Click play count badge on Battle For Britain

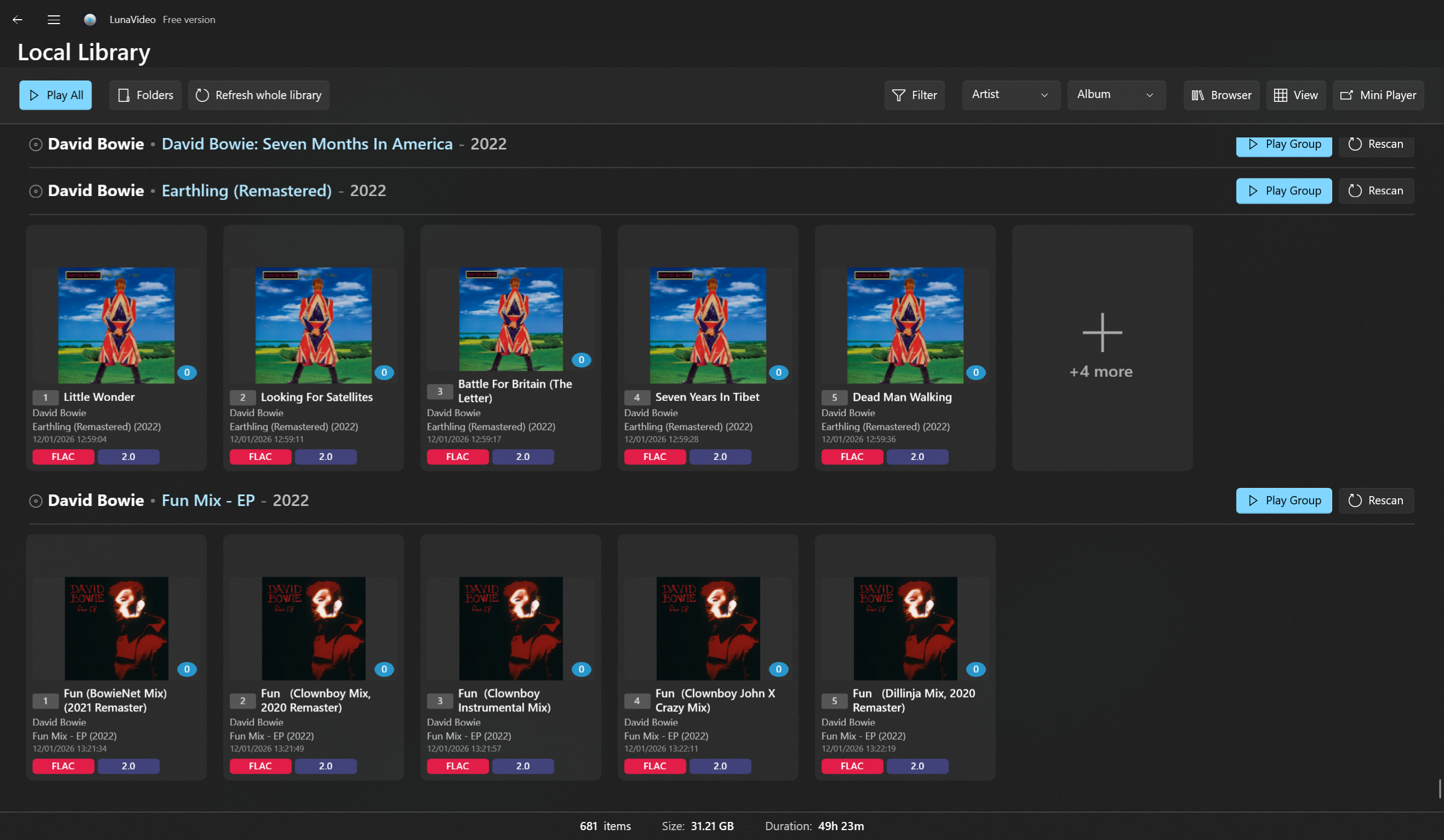[x=582, y=360]
